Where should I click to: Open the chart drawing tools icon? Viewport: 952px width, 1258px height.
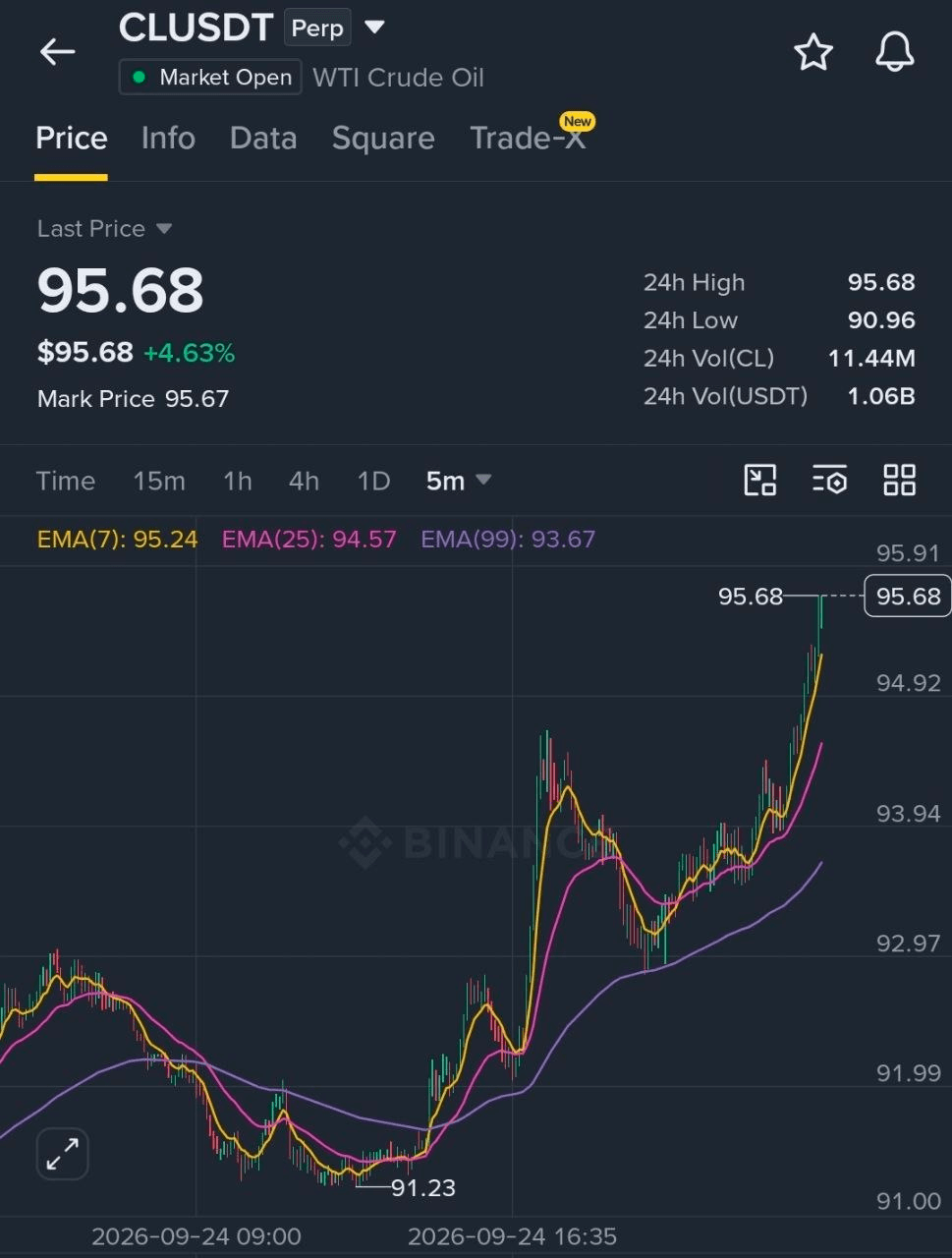point(759,481)
